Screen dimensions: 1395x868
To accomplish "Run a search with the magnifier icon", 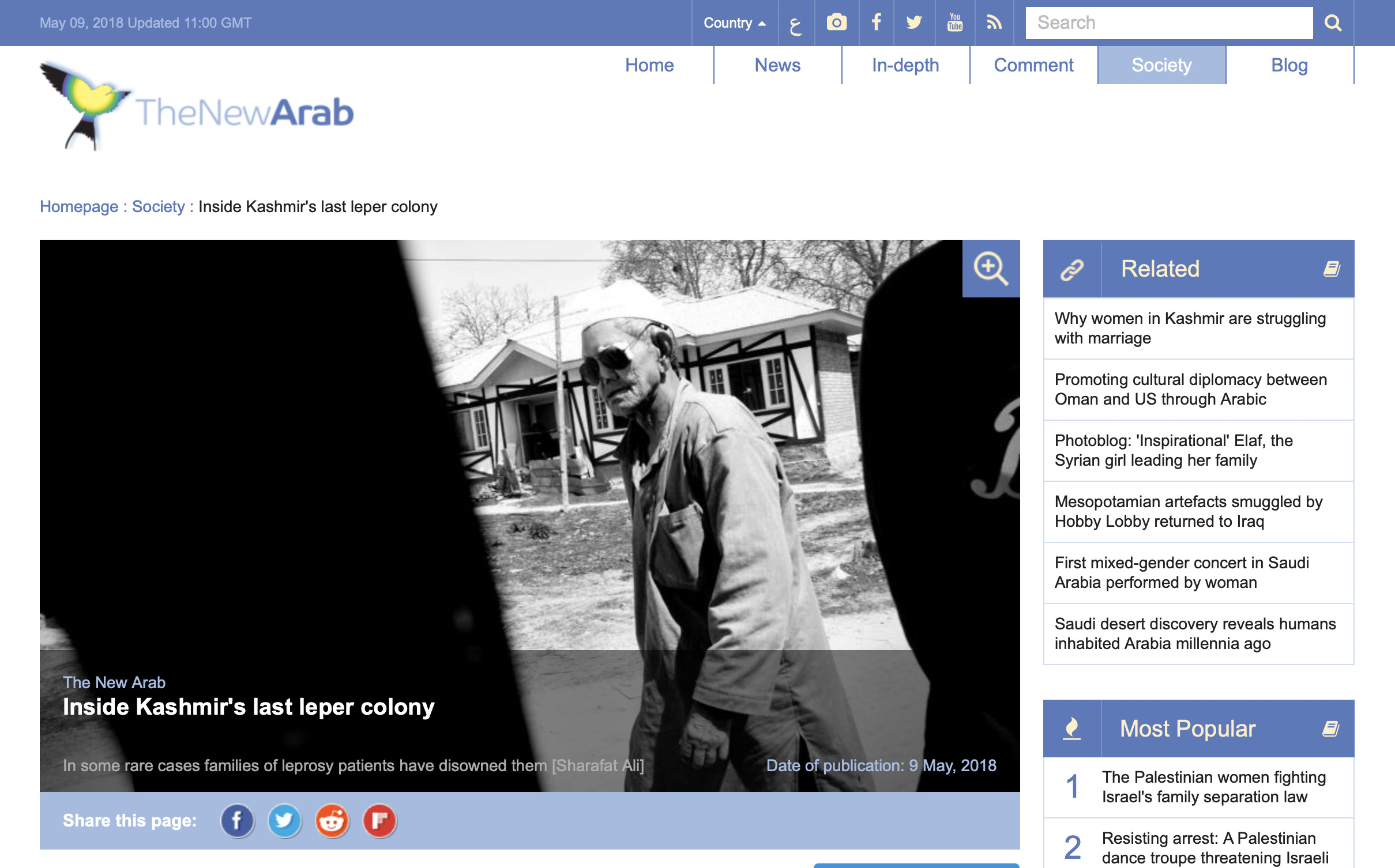I will click(1333, 22).
